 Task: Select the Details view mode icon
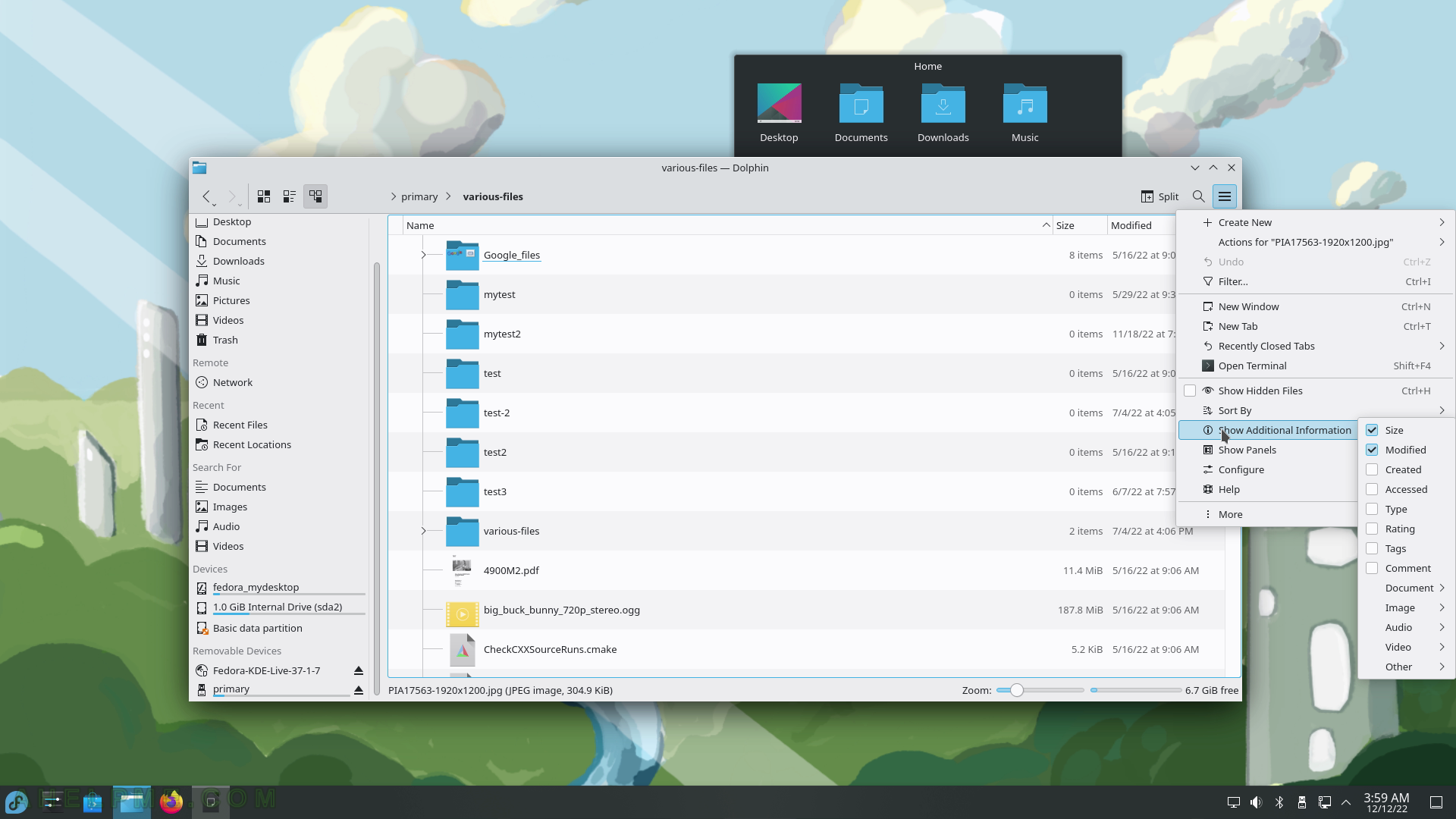click(315, 196)
